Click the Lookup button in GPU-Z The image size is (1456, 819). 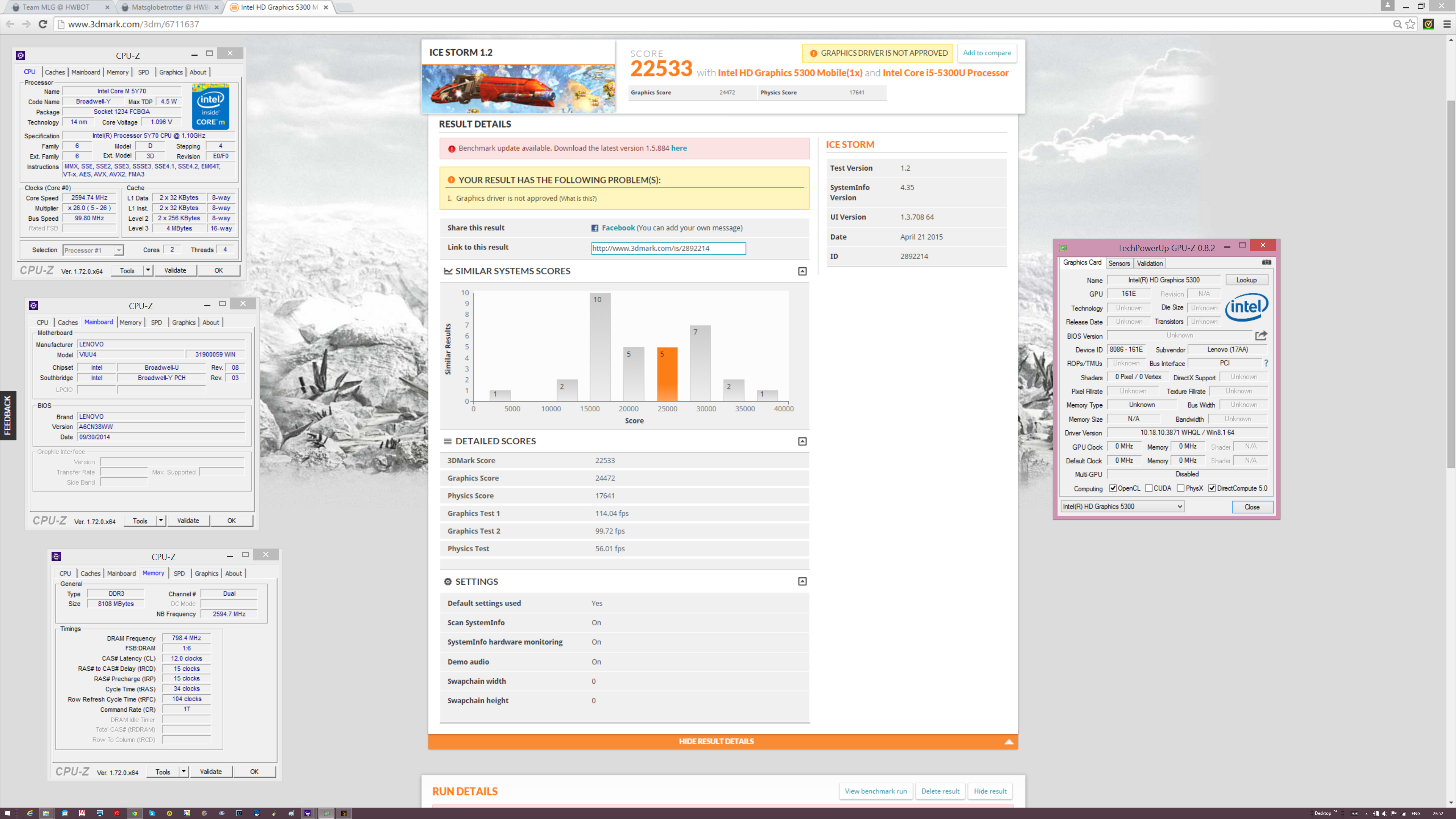[x=1246, y=280]
